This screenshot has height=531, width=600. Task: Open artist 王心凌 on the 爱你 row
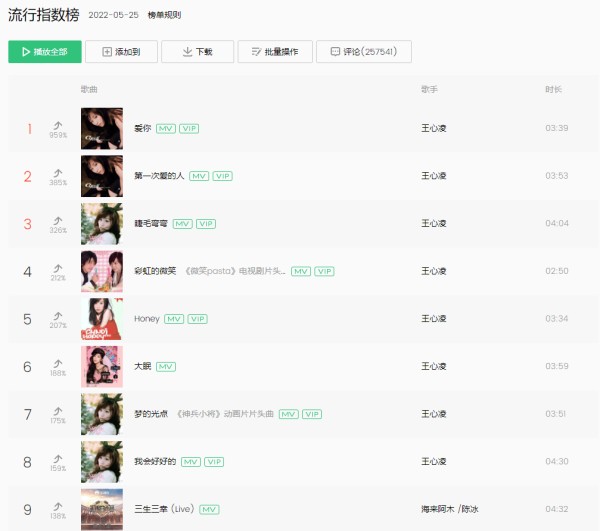434,128
